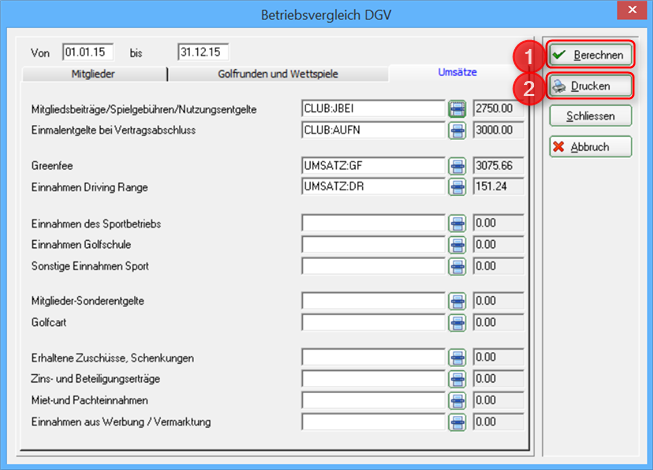Click the picker icon next to Golfcart
Screen dimensions: 653x470
tap(457, 323)
